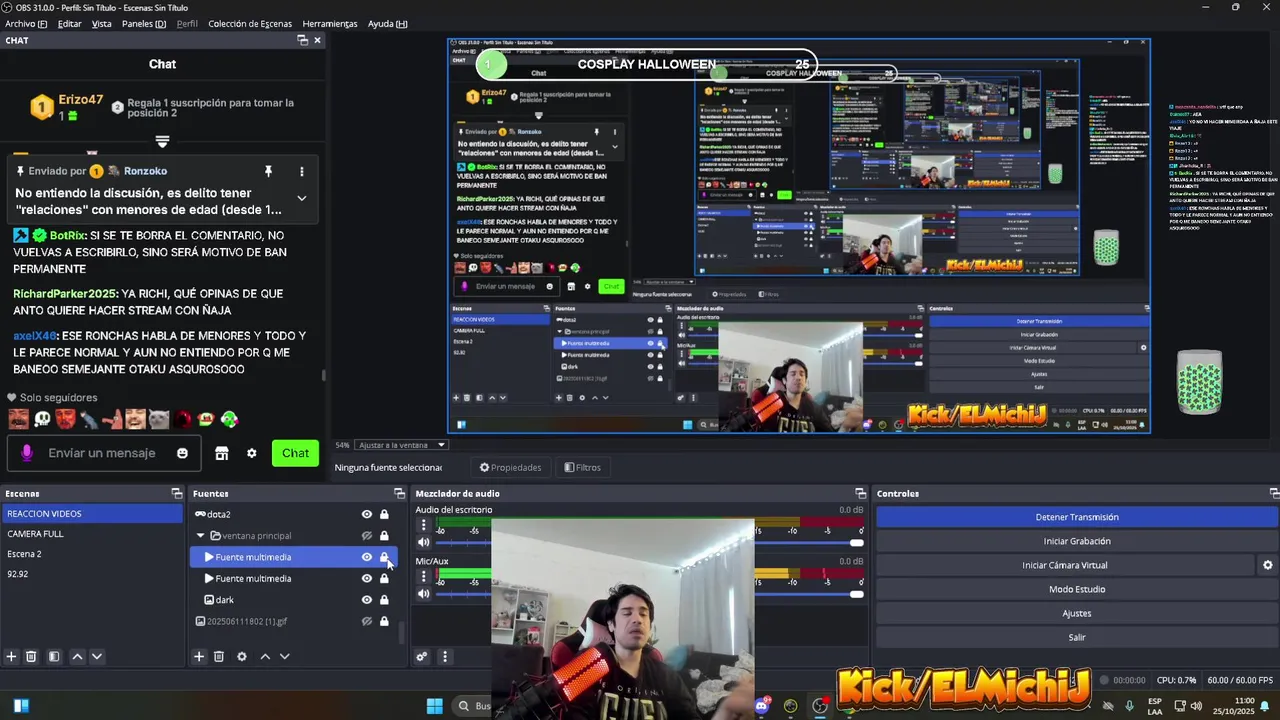This screenshot has width=1280, height=720.
Task: Hide the dark image source
Action: click(367, 600)
